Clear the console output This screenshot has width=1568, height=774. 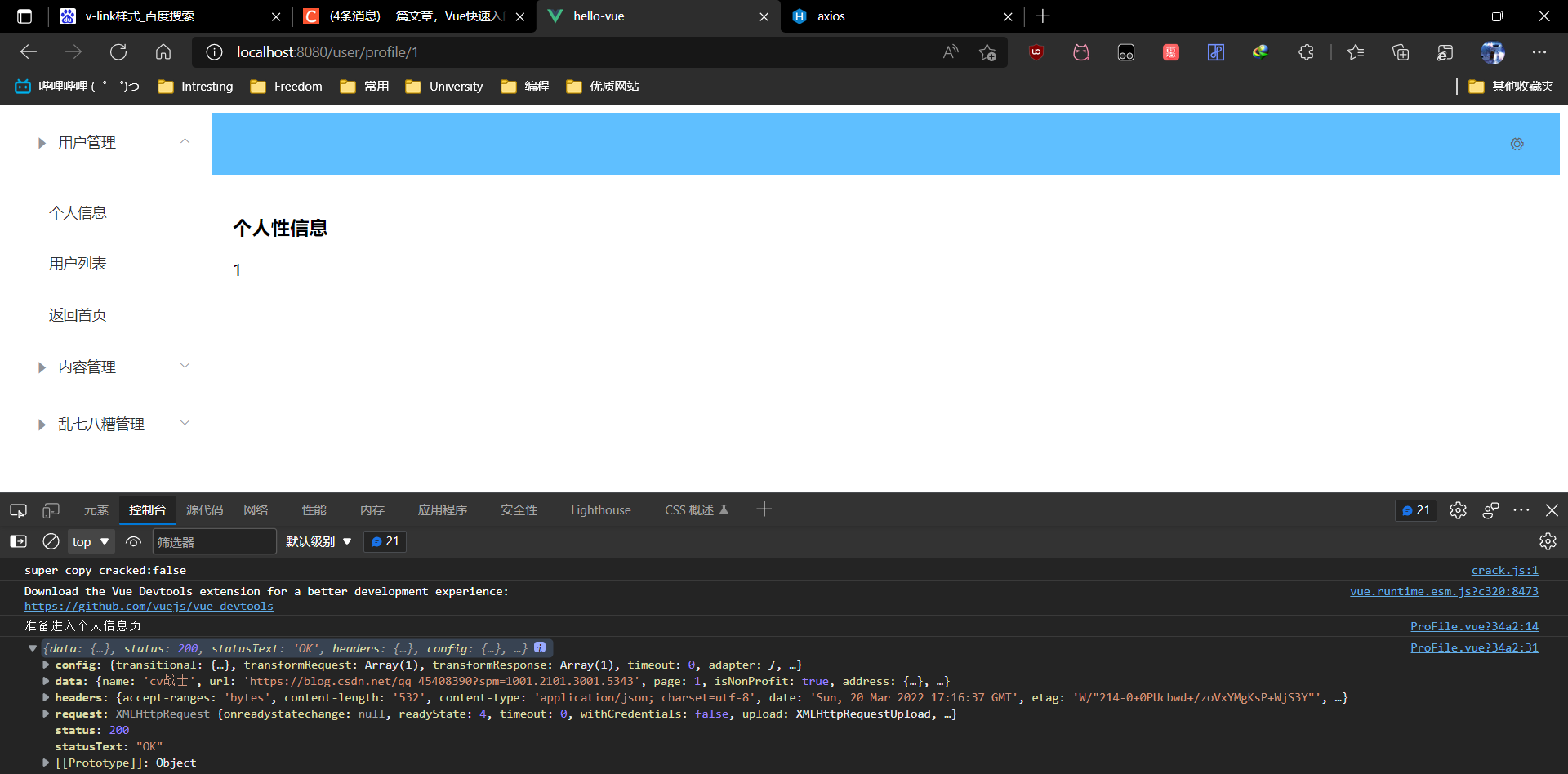[x=51, y=541]
